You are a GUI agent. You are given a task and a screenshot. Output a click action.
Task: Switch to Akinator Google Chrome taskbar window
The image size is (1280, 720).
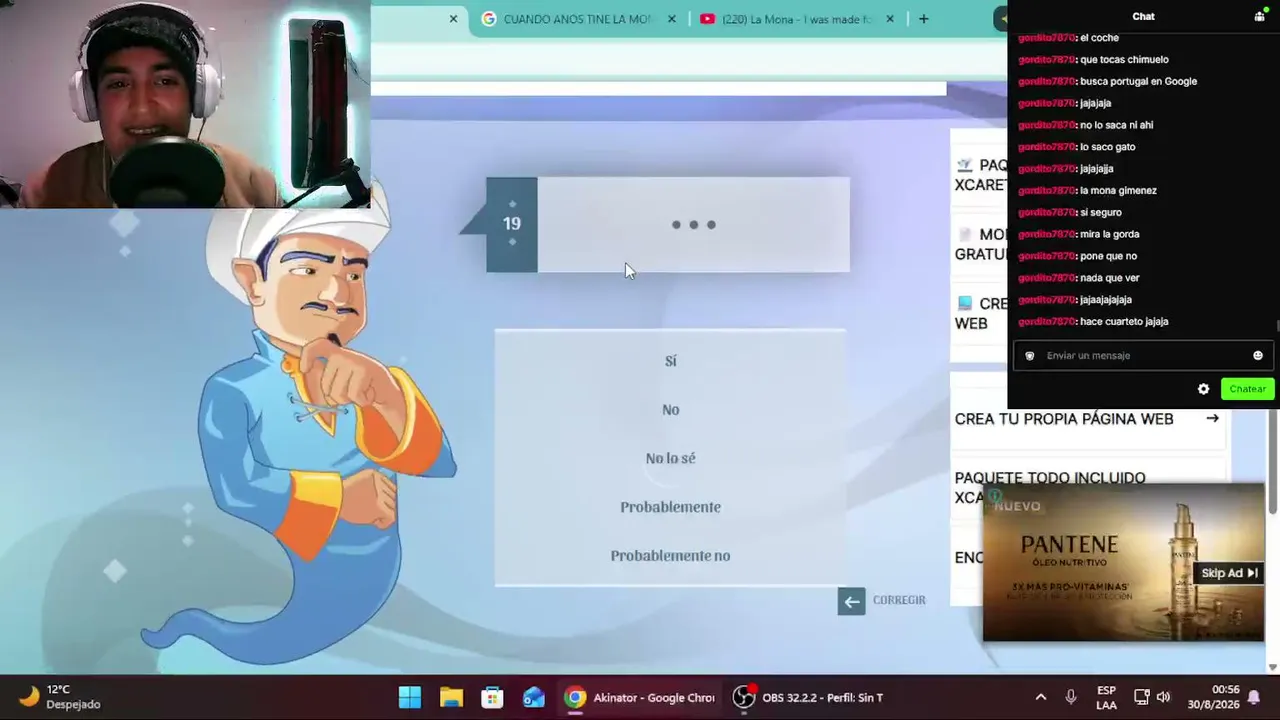coord(640,698)
